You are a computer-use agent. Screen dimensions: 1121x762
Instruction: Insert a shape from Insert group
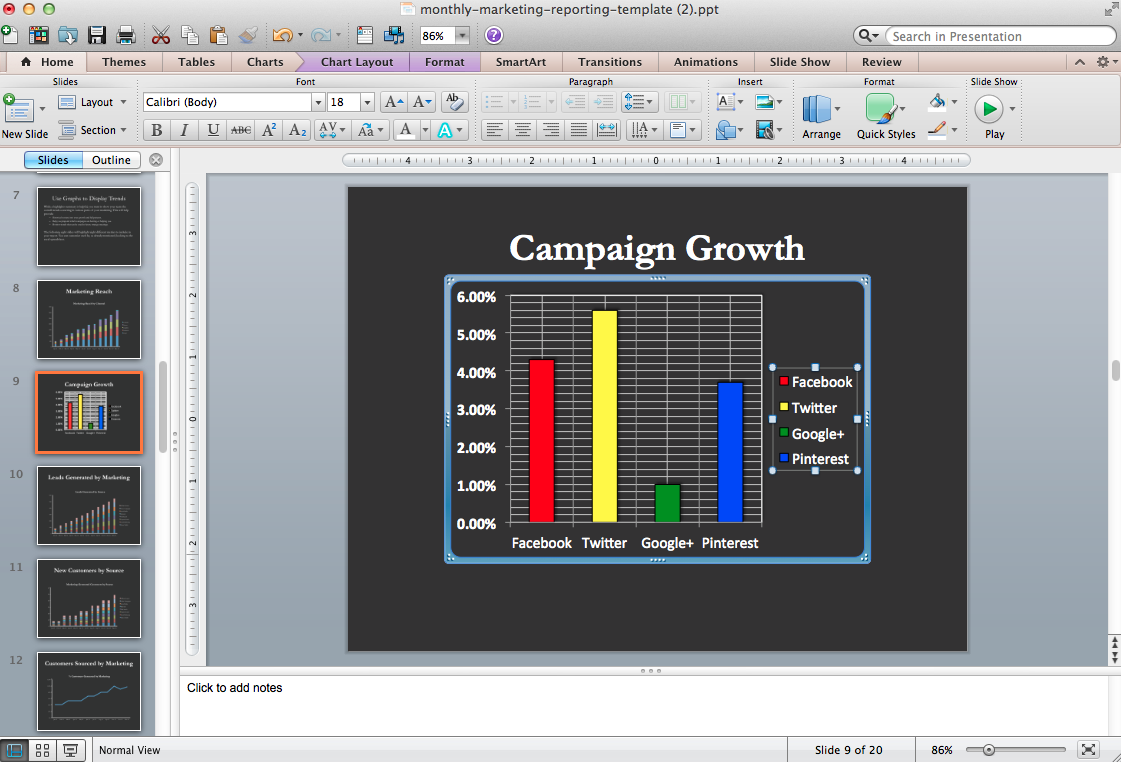pyautogui.click(x=726, y=130)
